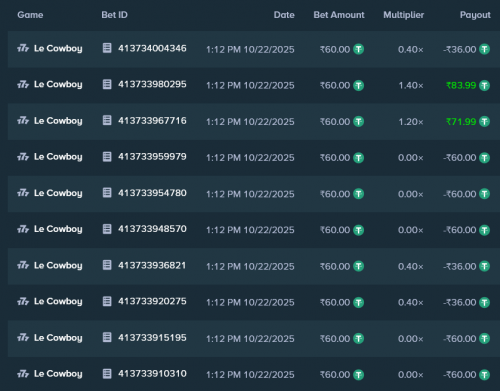The height and width of the screenshot is (391, 500).
Task: Click the Game column header
Action: click(30, 15)
